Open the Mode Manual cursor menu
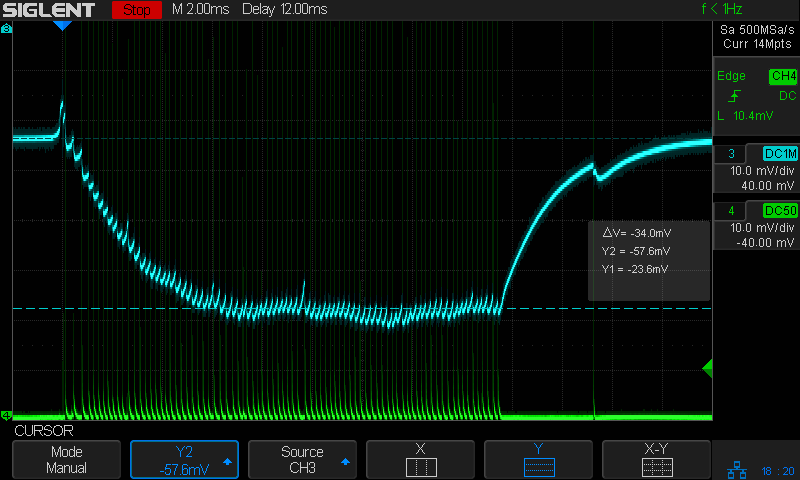 [x=67, y=460]
